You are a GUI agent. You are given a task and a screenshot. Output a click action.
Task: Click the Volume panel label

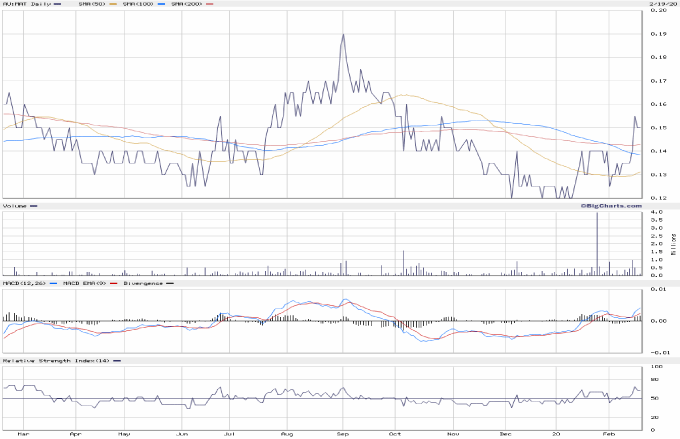coord(15,206)
